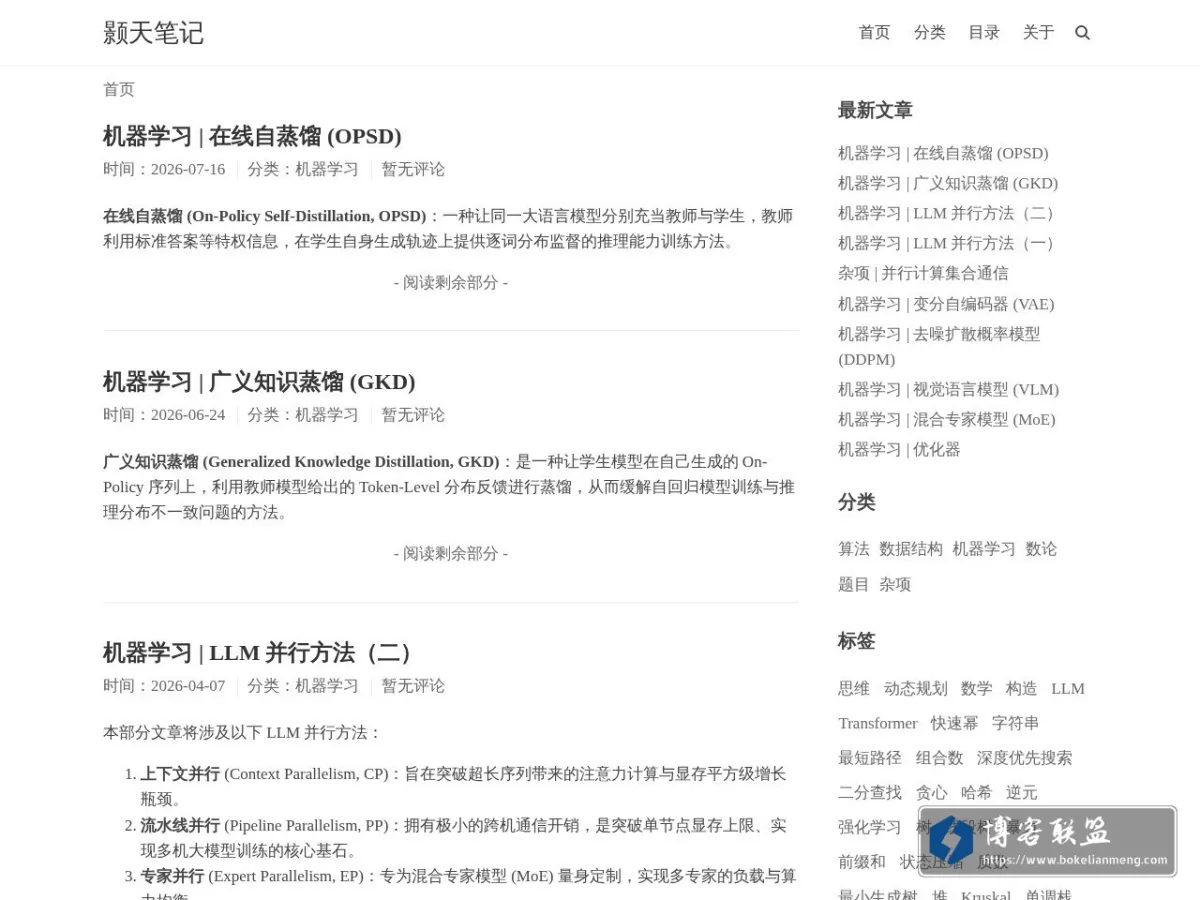
Task: Open the 关于 navigation menu item
Action: (x=1038, y=32)
